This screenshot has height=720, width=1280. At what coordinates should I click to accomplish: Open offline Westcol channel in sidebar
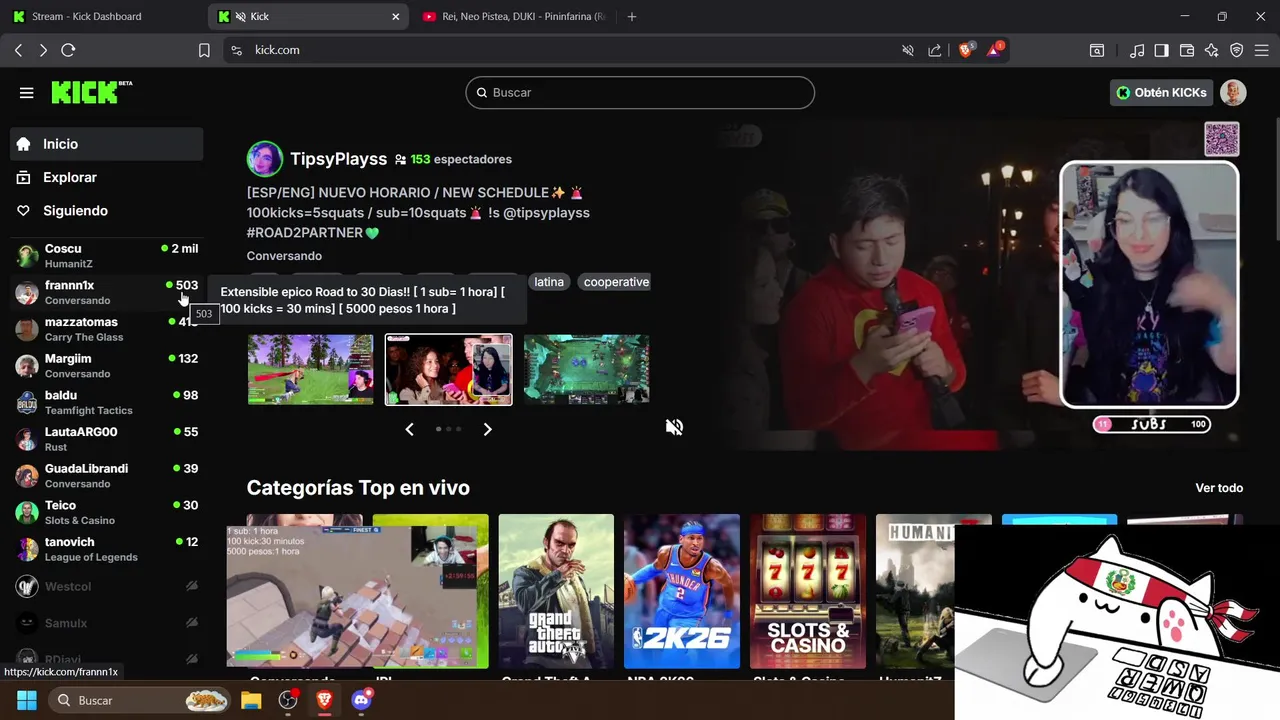tap(107, 586)
